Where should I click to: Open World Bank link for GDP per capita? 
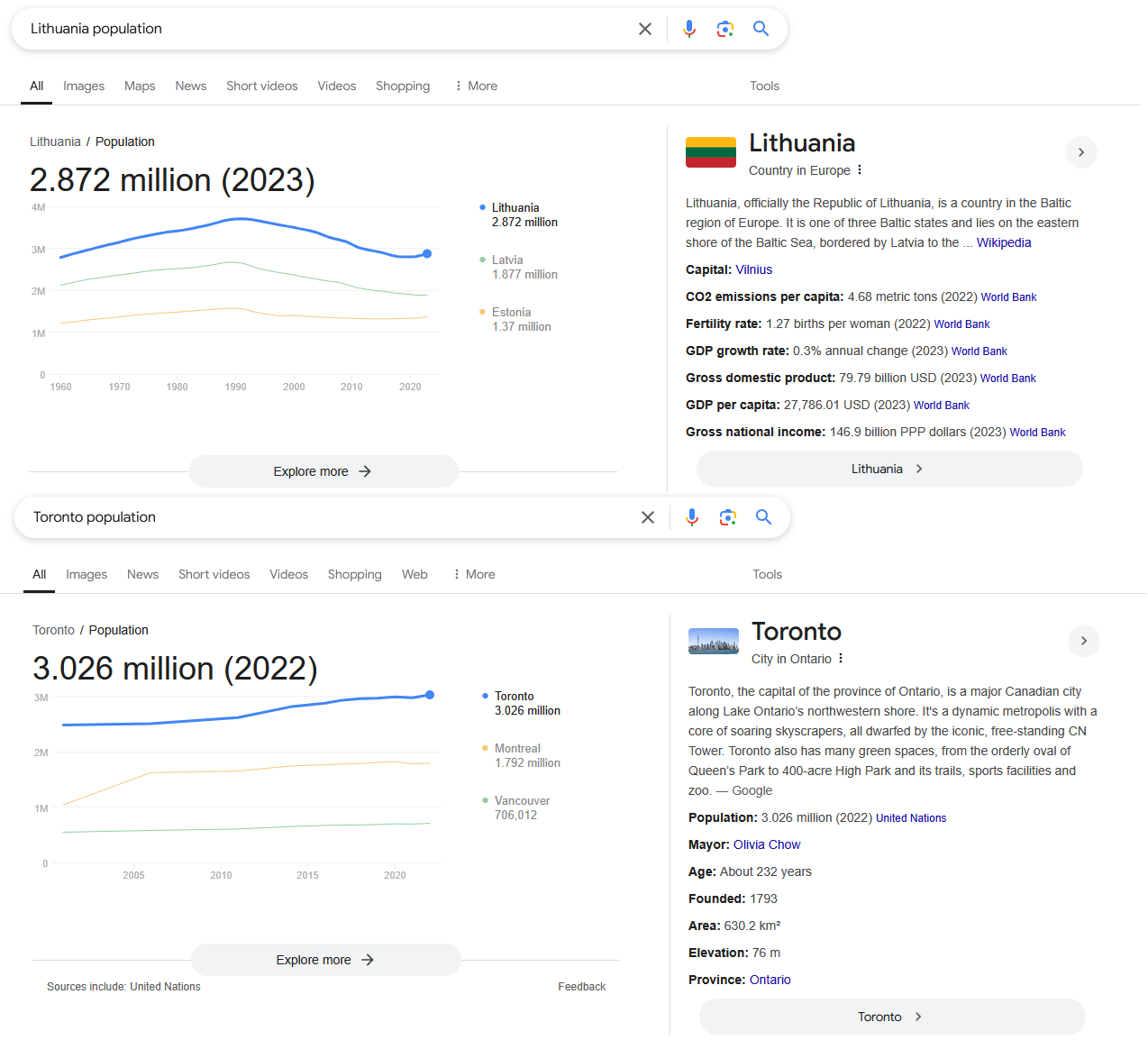(942, 406)
